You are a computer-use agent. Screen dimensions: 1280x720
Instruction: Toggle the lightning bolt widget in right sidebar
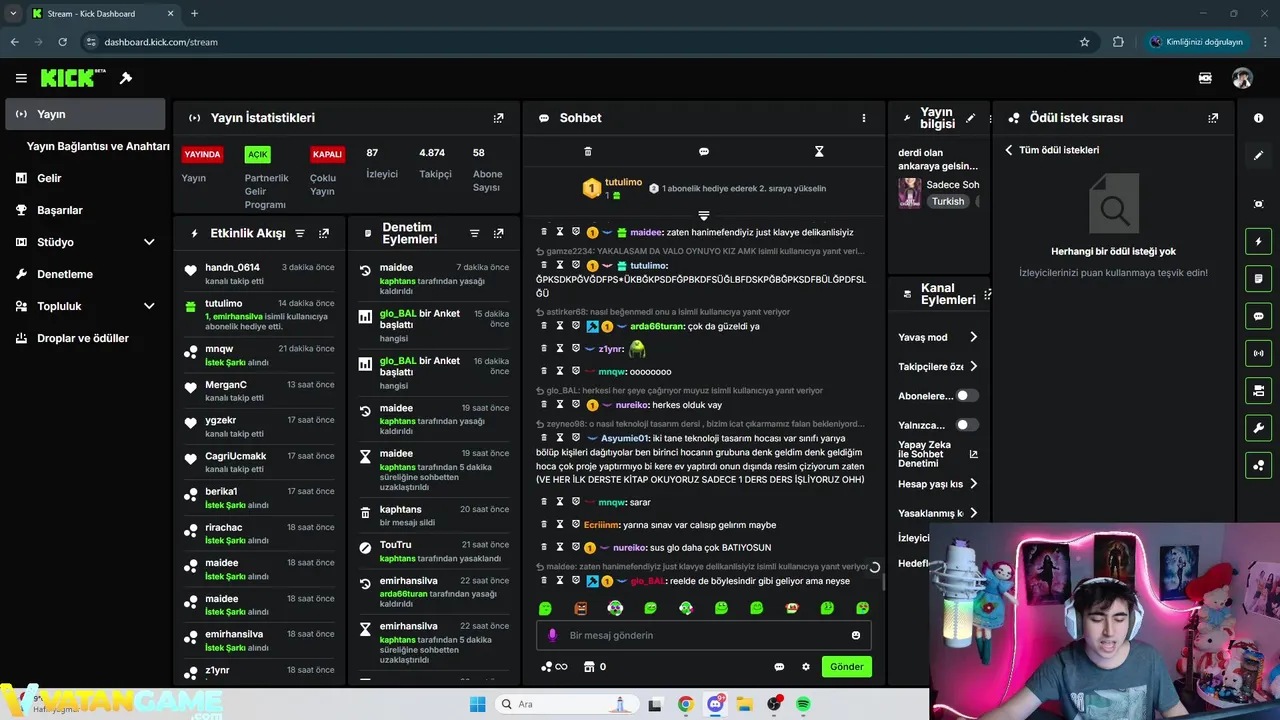click(1258, 241)
